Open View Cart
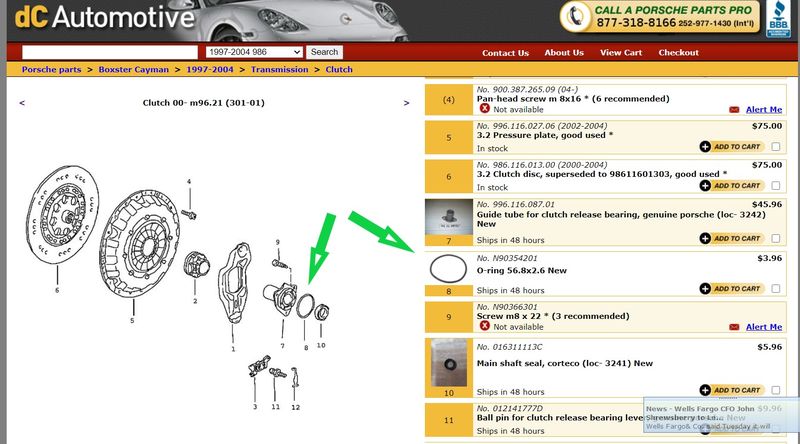The height and width of the screenshot is (444, 800). click(621, 53)
